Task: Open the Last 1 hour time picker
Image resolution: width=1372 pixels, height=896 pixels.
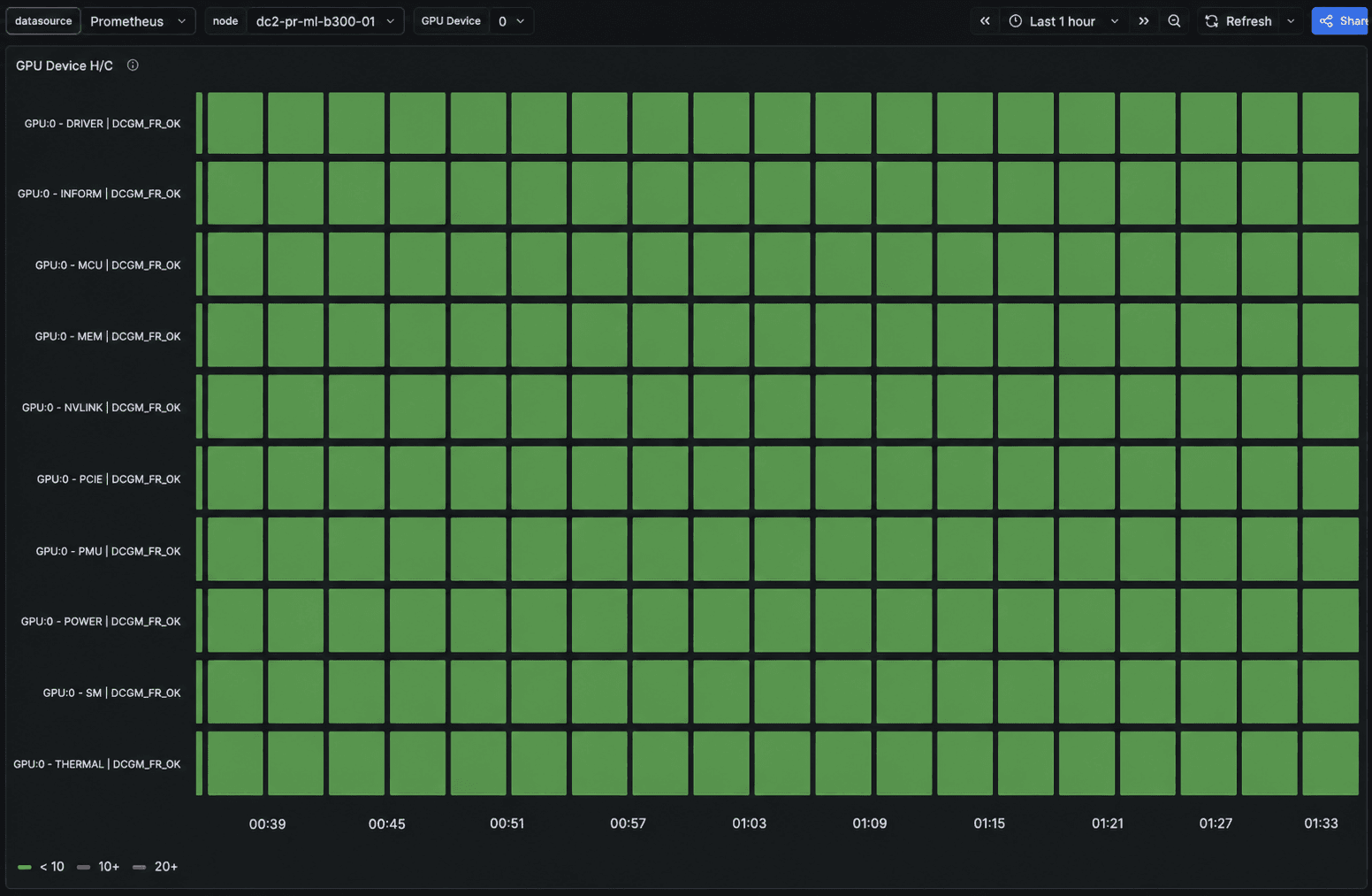Action: point(1063,21)
